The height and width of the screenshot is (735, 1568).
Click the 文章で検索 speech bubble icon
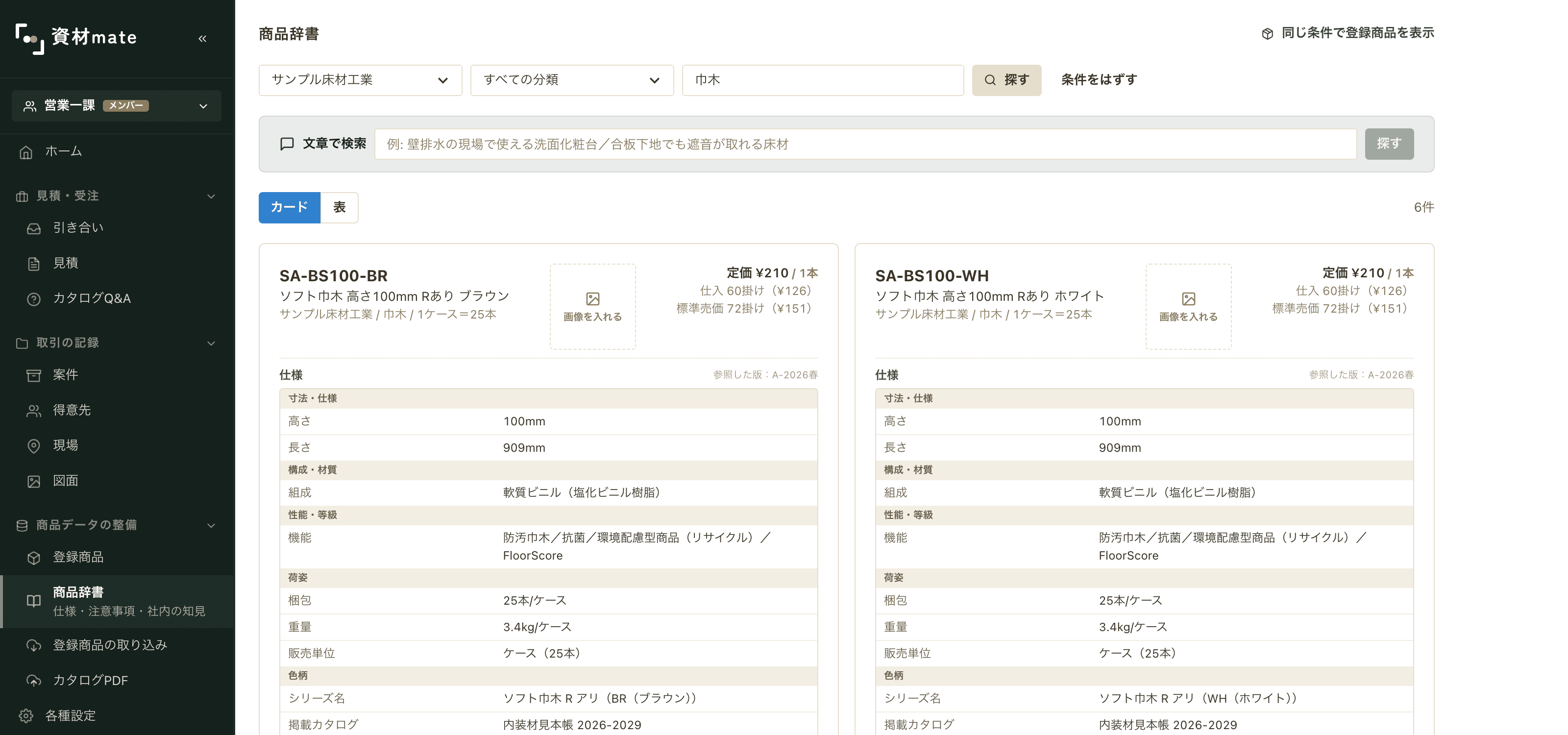[x=287, y=144]
